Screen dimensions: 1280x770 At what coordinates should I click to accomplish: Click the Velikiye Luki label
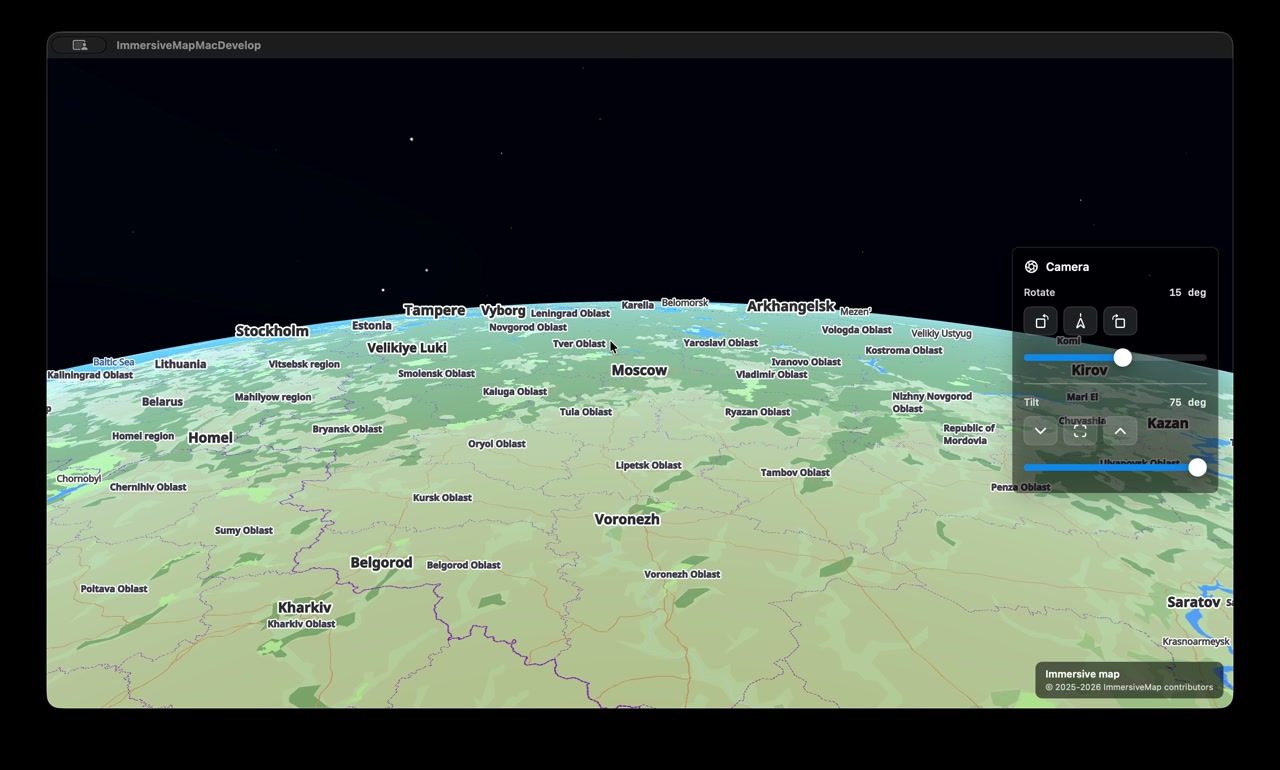pyautogui.click(x=407, y=348)
